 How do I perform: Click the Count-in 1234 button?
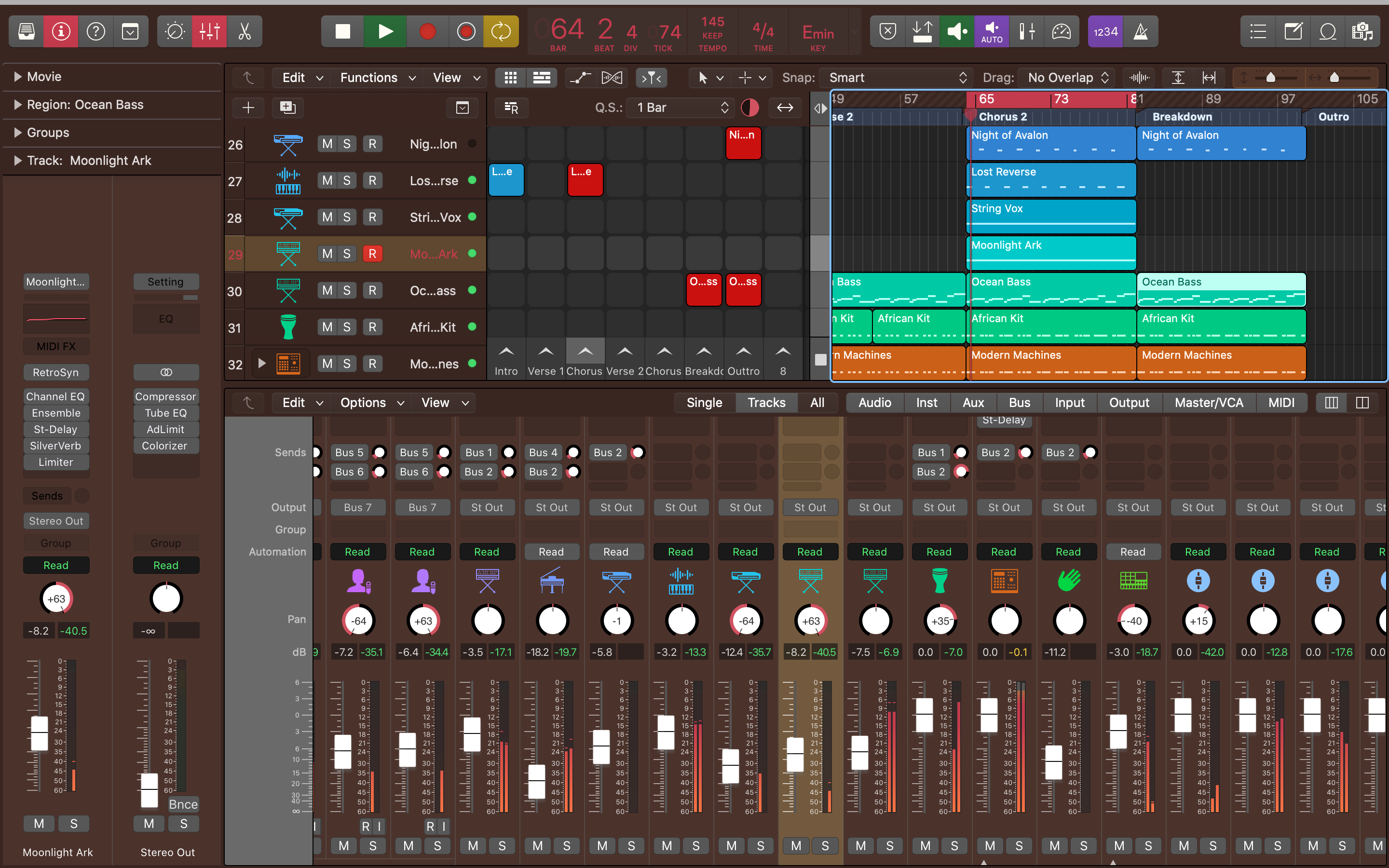(1105, 31)
